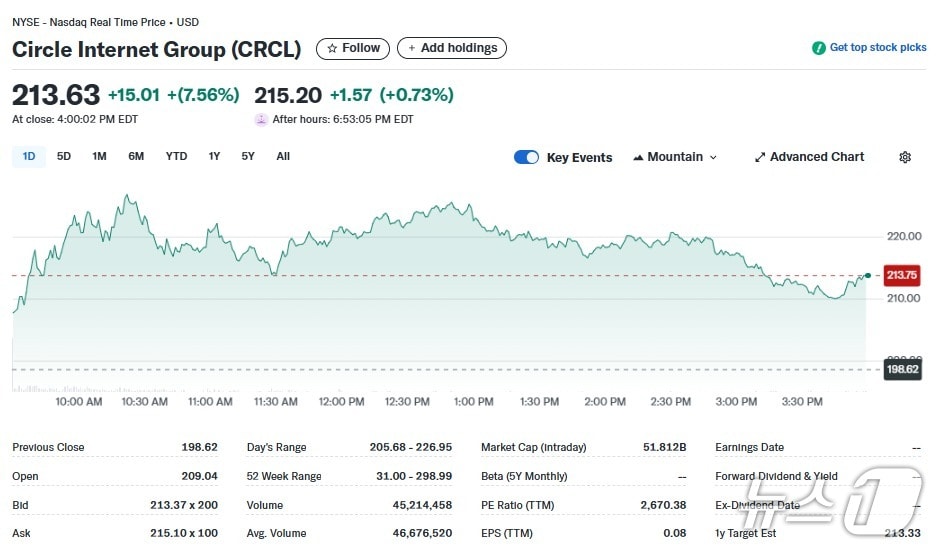The height and width of the screenshot is (549, 936).
Task: Toggle the Key Events switch
Action: tap(526, 157)
